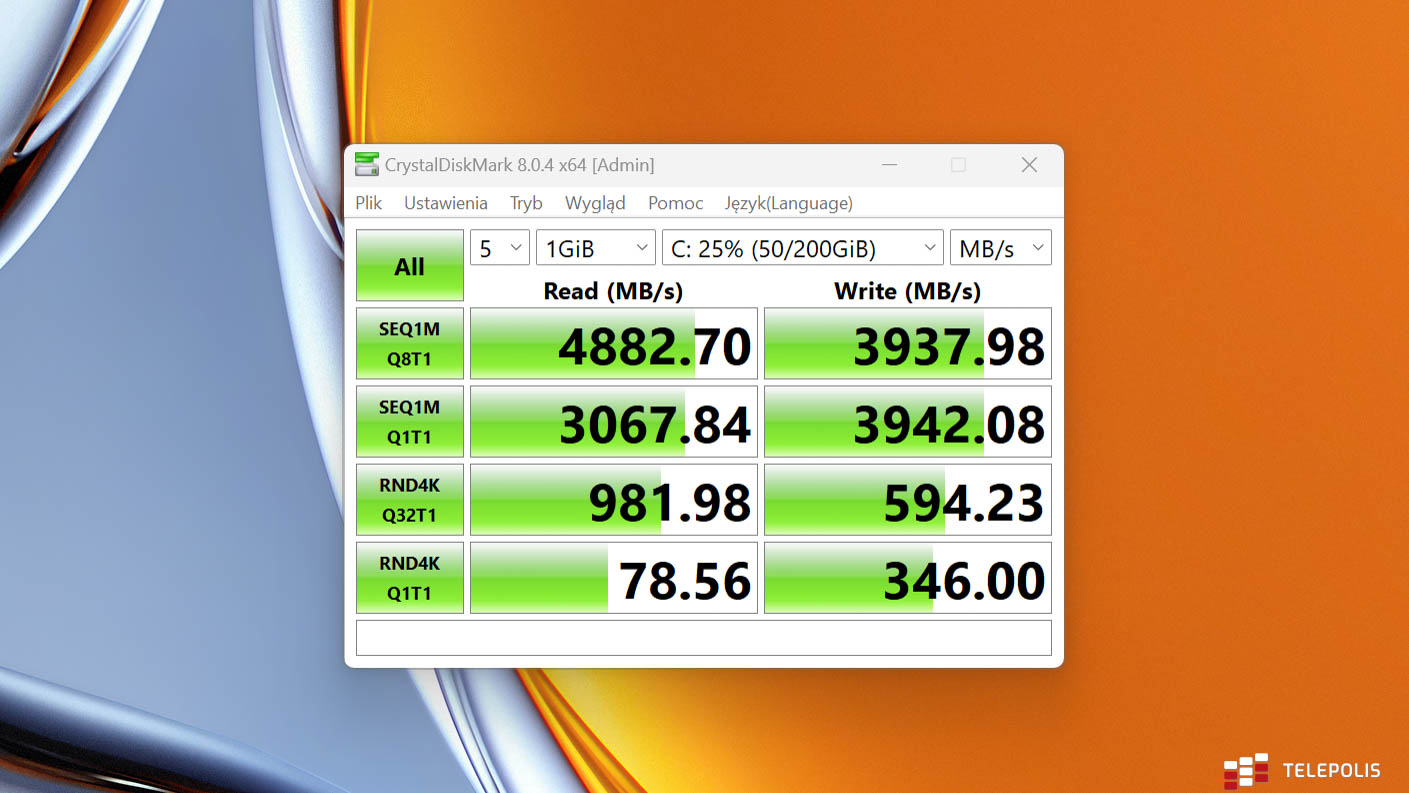
Task: Open the Język(Language) menu
Action: point(788,203)
